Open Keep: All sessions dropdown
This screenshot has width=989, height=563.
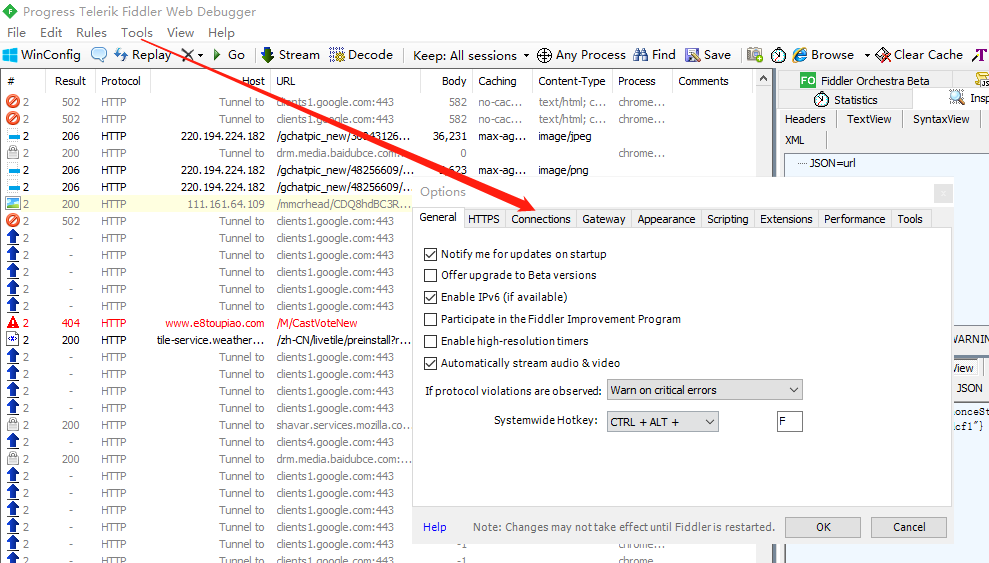coord(471,55)
